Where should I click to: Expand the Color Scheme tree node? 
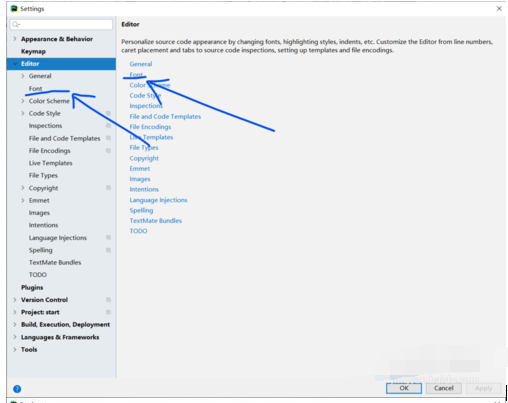(23, 101)
